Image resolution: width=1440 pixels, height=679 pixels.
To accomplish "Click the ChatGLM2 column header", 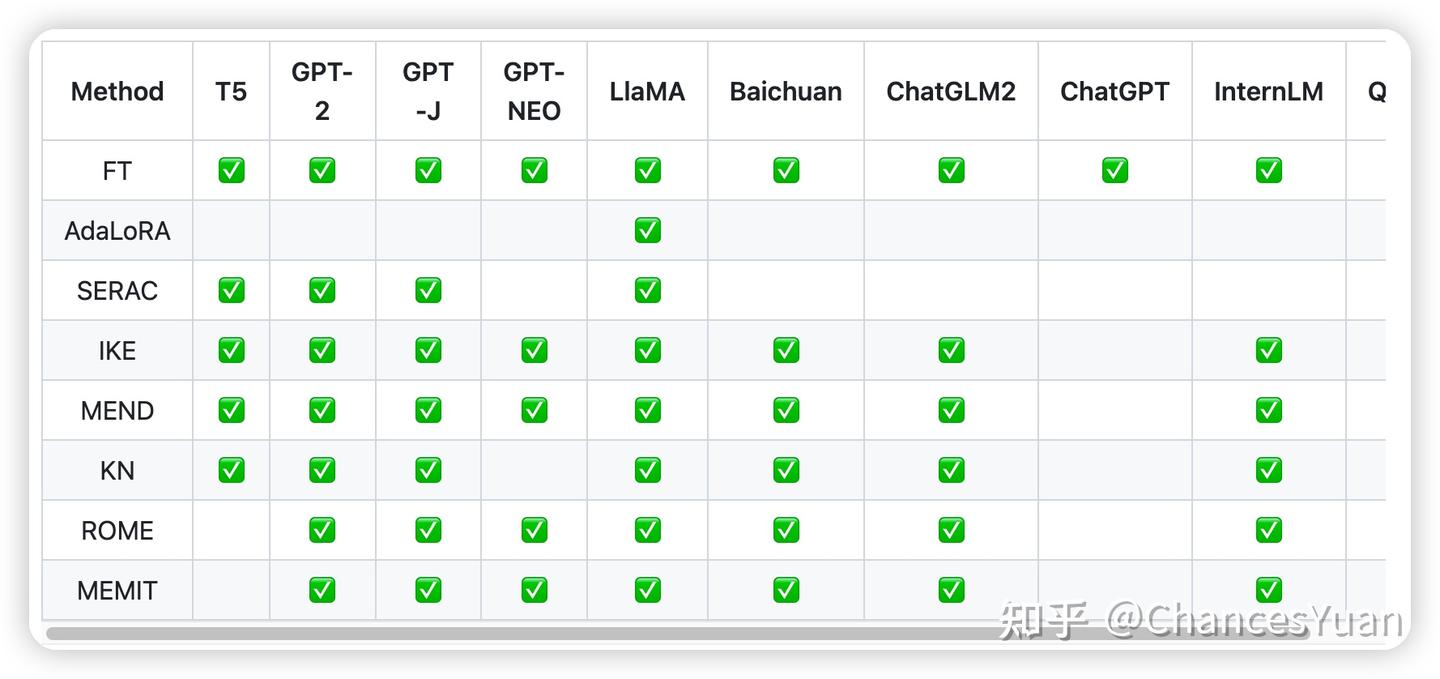I will [x=951, y=92].
